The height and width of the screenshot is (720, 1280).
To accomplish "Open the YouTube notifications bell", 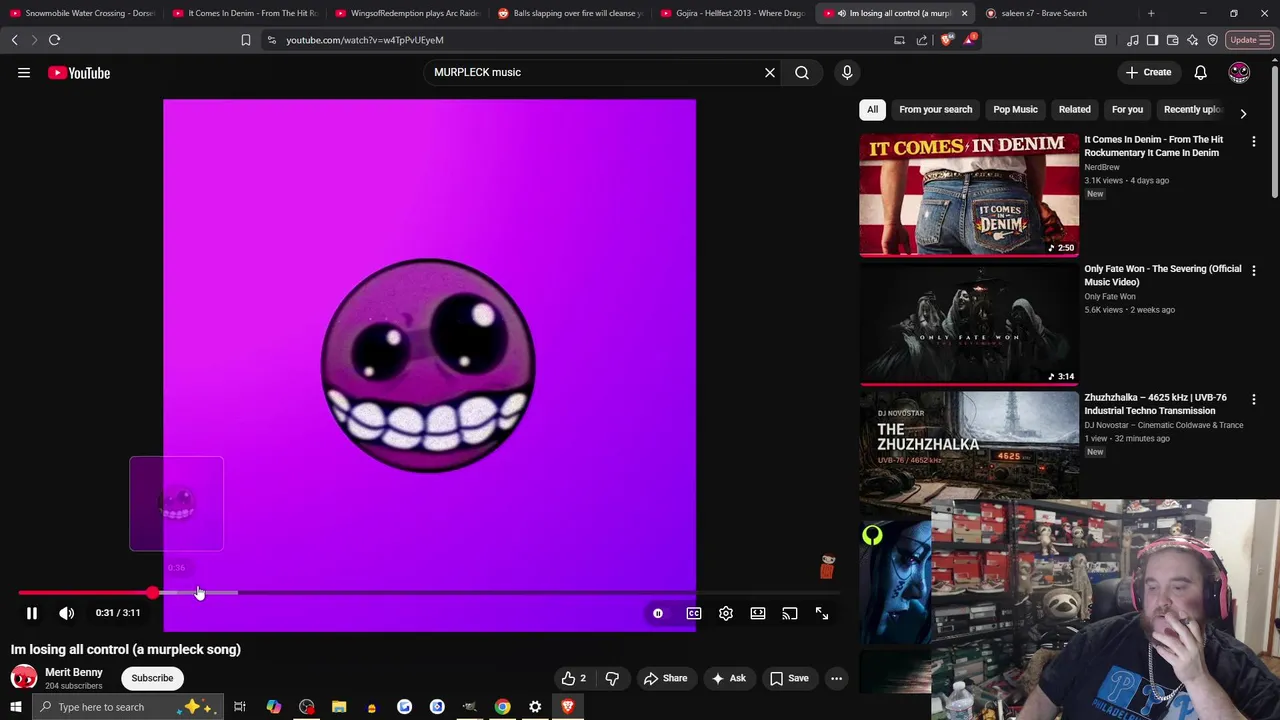I will [1200, 72].
